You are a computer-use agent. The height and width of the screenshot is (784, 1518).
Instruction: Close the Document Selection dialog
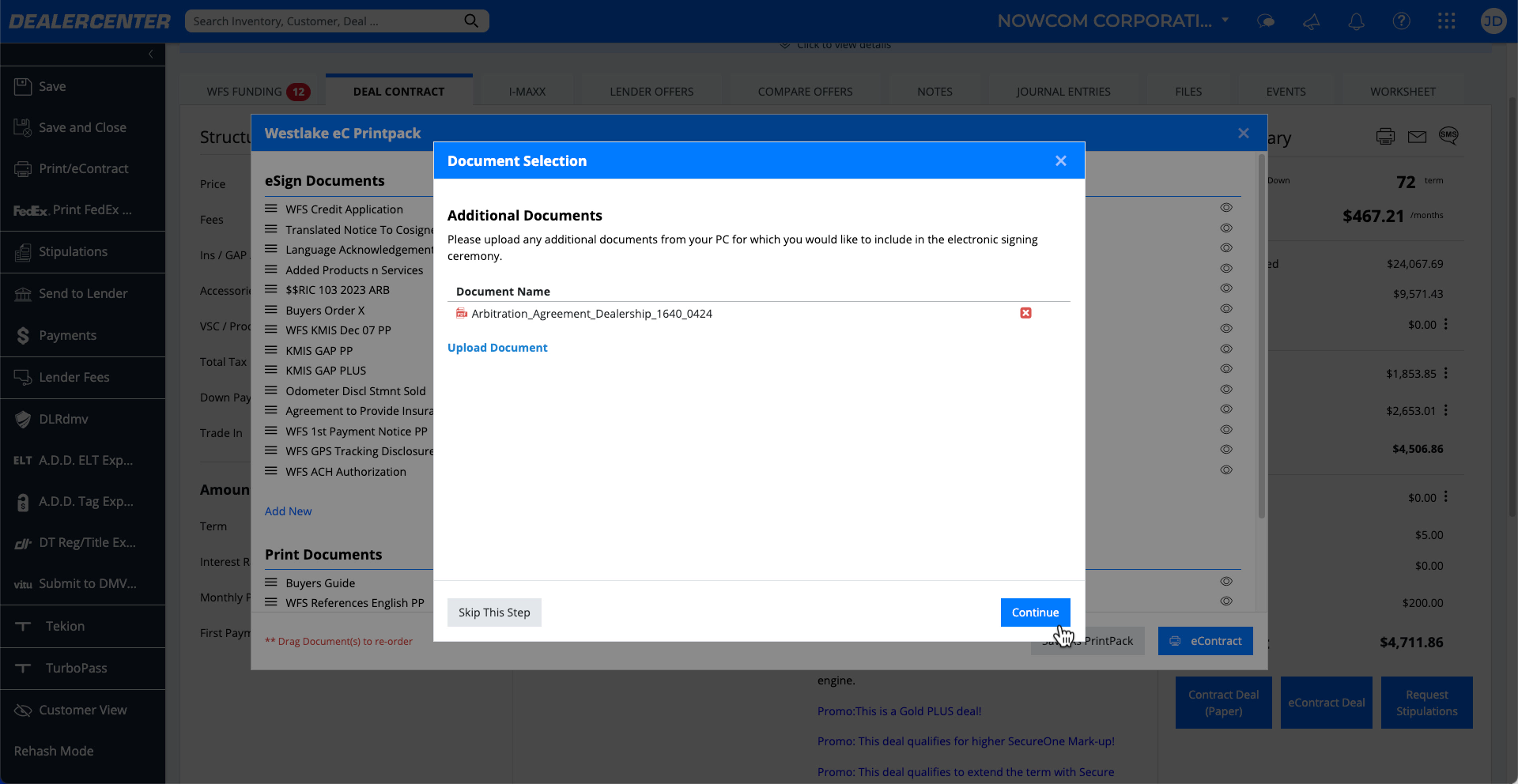[x=1061, y=161]
